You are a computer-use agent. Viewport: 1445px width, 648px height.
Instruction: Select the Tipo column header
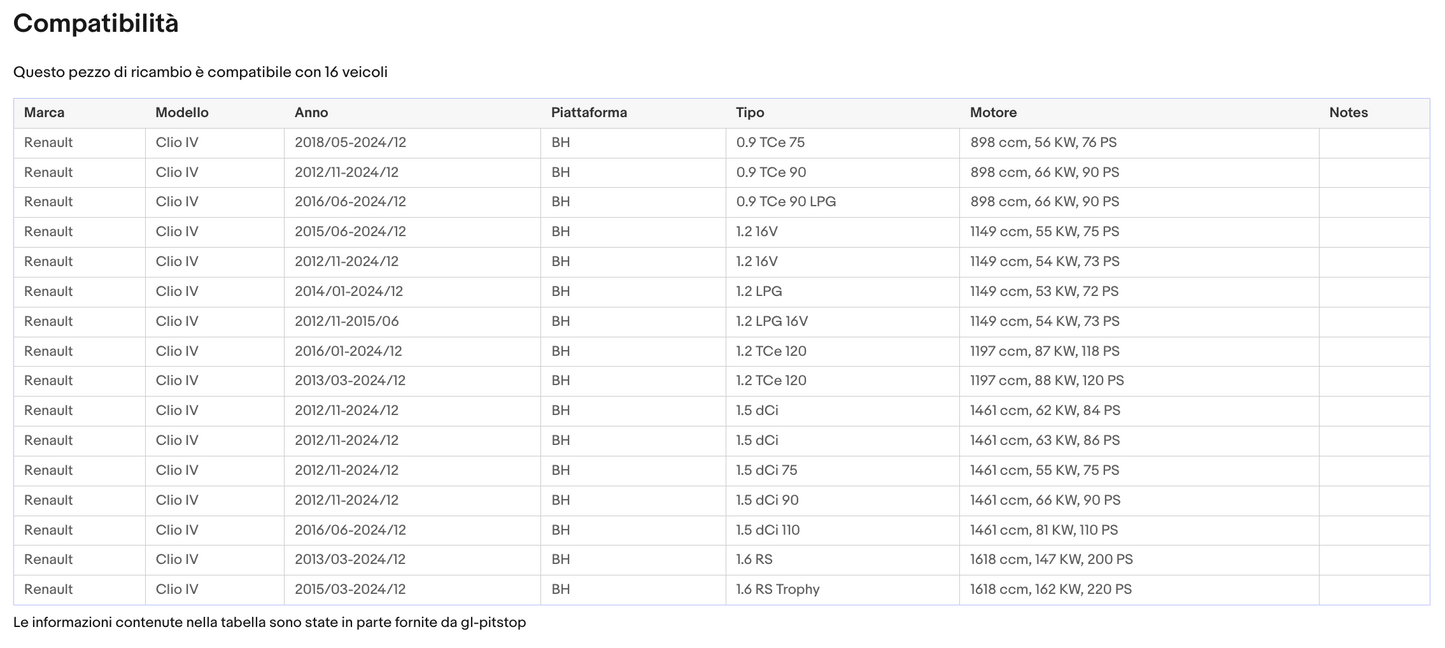click(750, 113)
